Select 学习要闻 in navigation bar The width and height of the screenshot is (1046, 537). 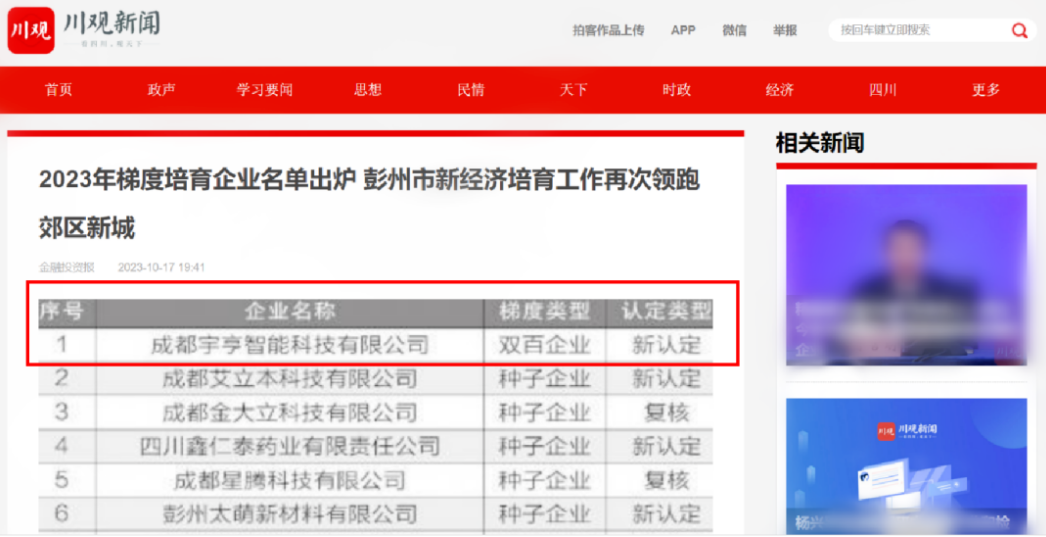pos(265,90)
